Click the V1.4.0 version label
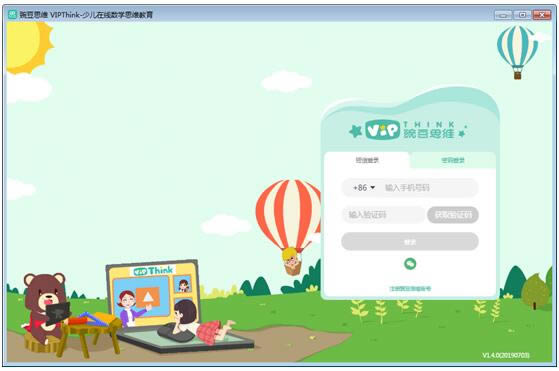This screenshot has width=559, height=371. click(506, 355)
